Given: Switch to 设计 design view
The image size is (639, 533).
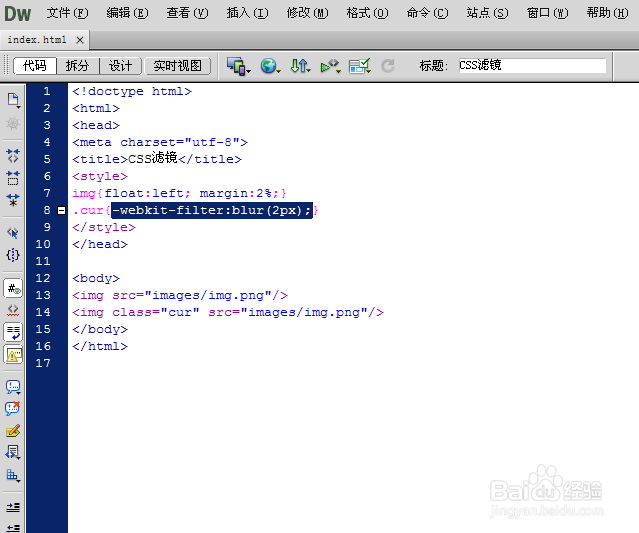Looking at the screenshot, I should point(120,66).
